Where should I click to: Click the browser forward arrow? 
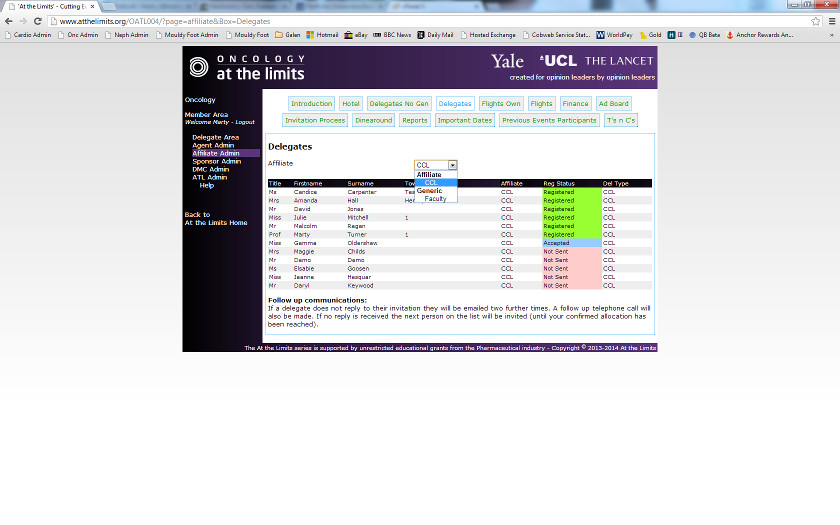[x=23, y=21]
